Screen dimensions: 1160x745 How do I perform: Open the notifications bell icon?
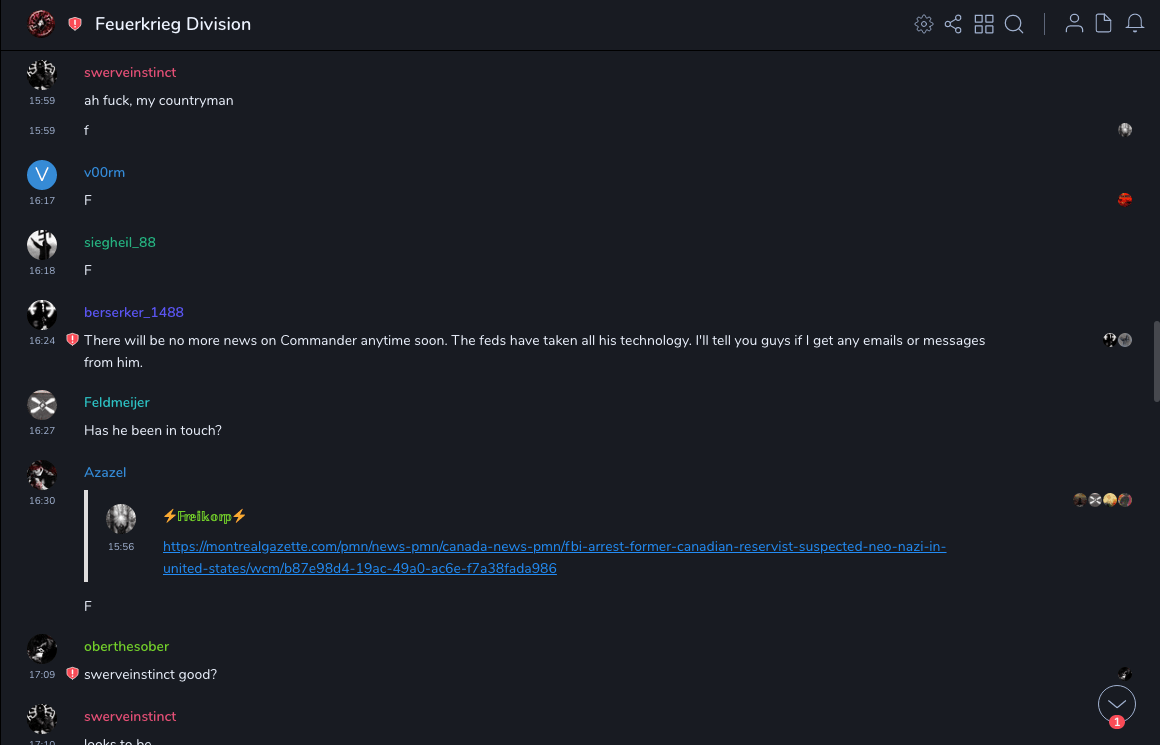coord(1135,24)
